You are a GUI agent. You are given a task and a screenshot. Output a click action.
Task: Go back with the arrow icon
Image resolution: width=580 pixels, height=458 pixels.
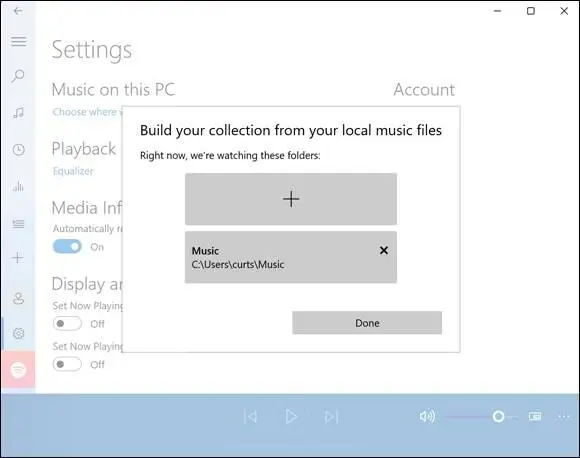[18, 11]
